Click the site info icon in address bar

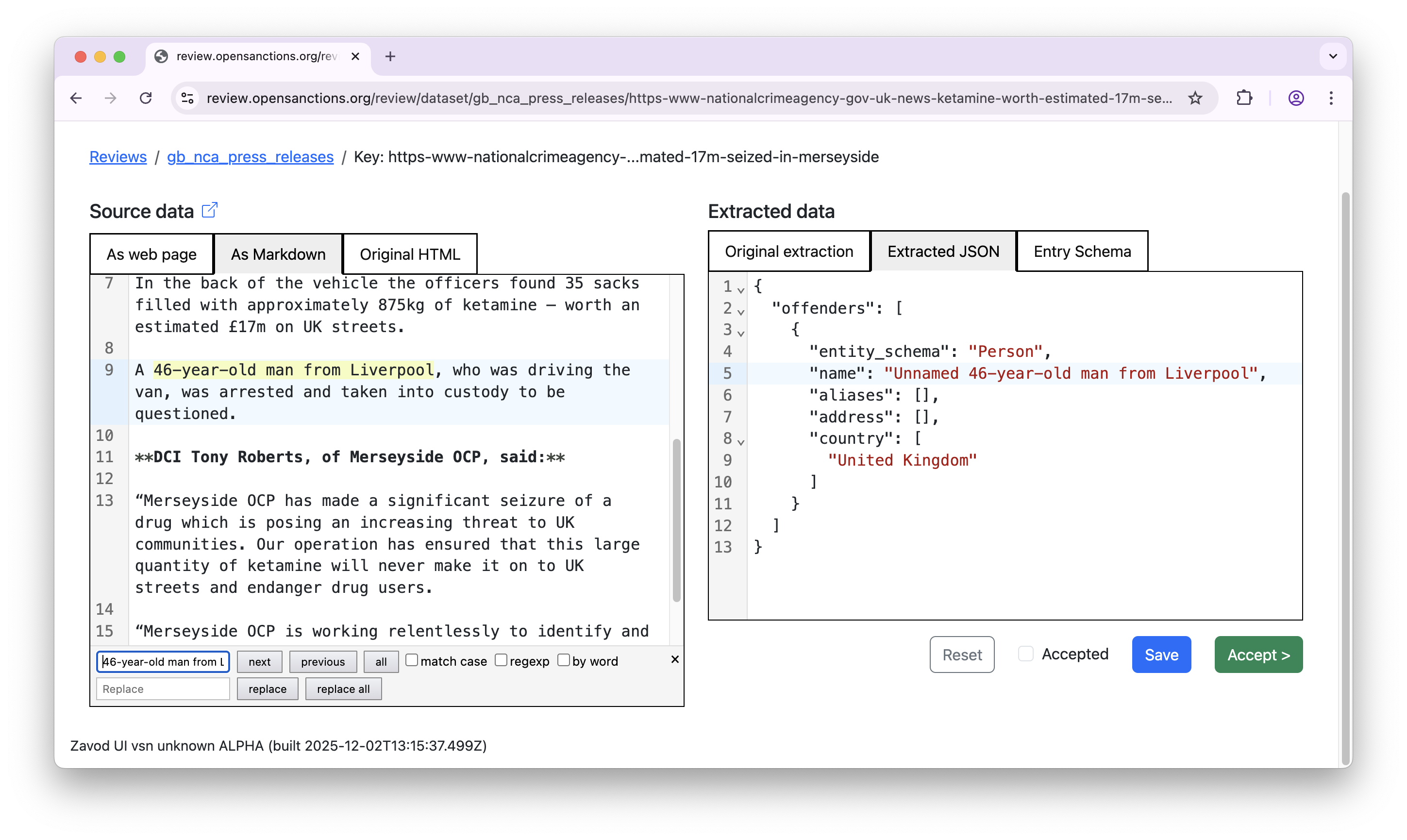pos(187,98)
